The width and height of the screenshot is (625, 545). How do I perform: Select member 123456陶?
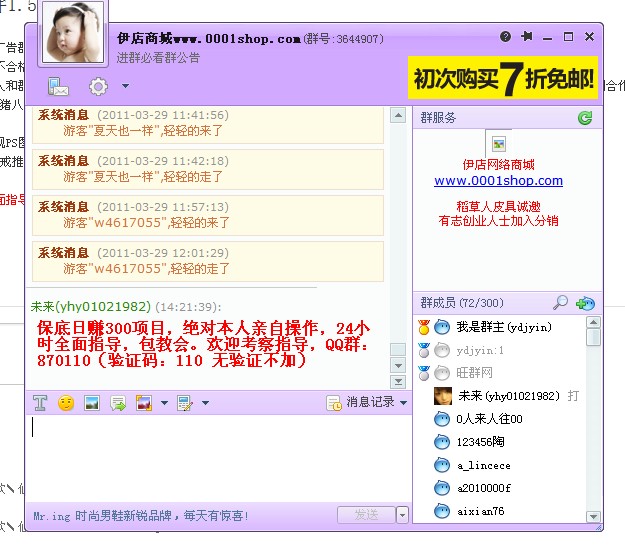[480, 442]
